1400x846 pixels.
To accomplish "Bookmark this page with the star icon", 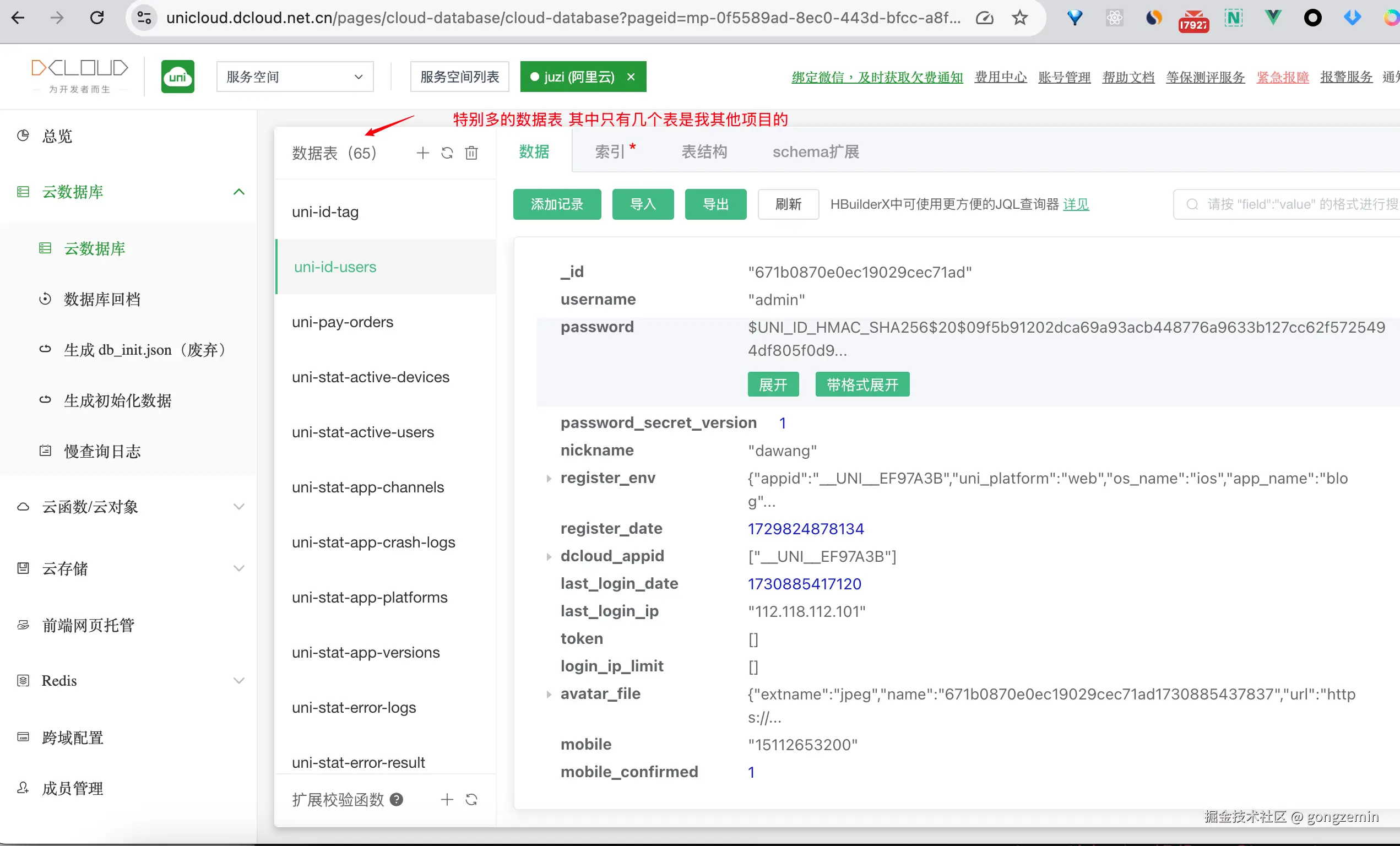I will [1020, 18].
